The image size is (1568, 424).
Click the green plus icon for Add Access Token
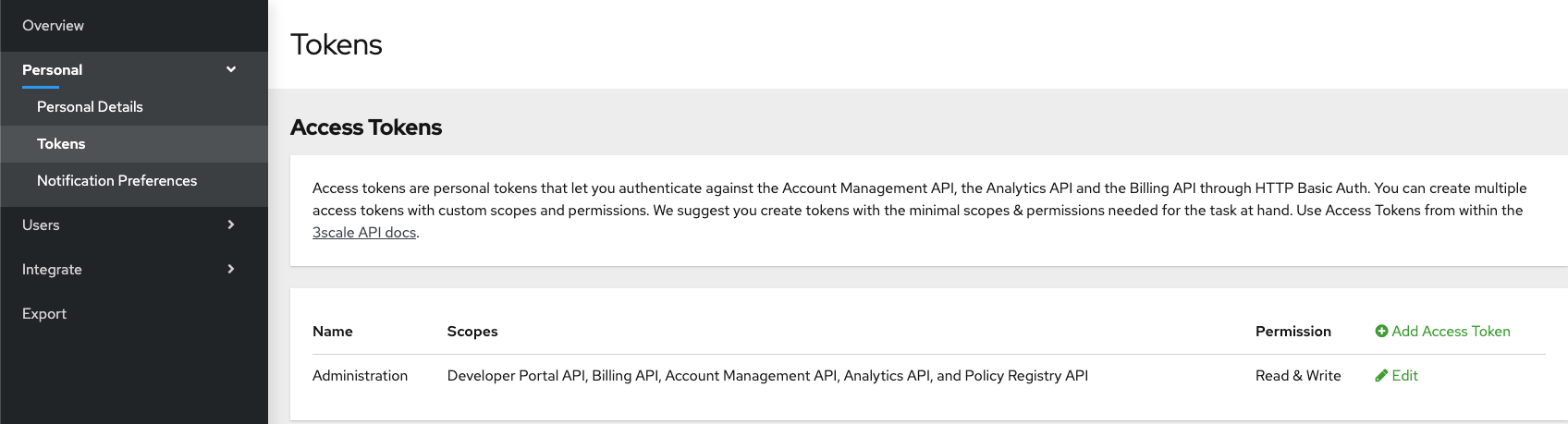point(1381,332)
